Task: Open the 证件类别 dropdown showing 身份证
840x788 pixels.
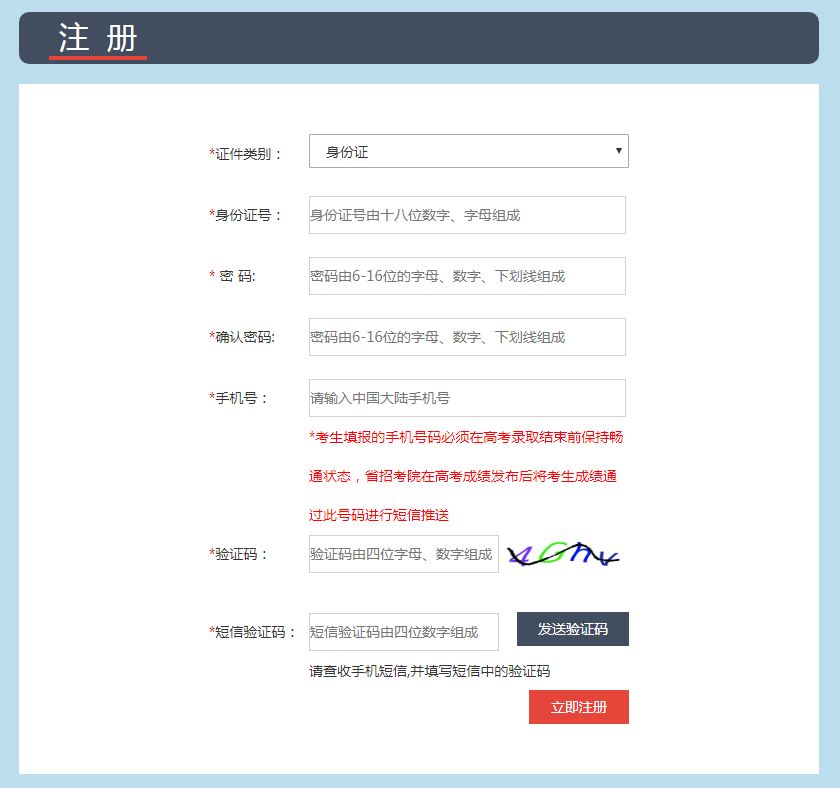Action: [x=469, y=151]
